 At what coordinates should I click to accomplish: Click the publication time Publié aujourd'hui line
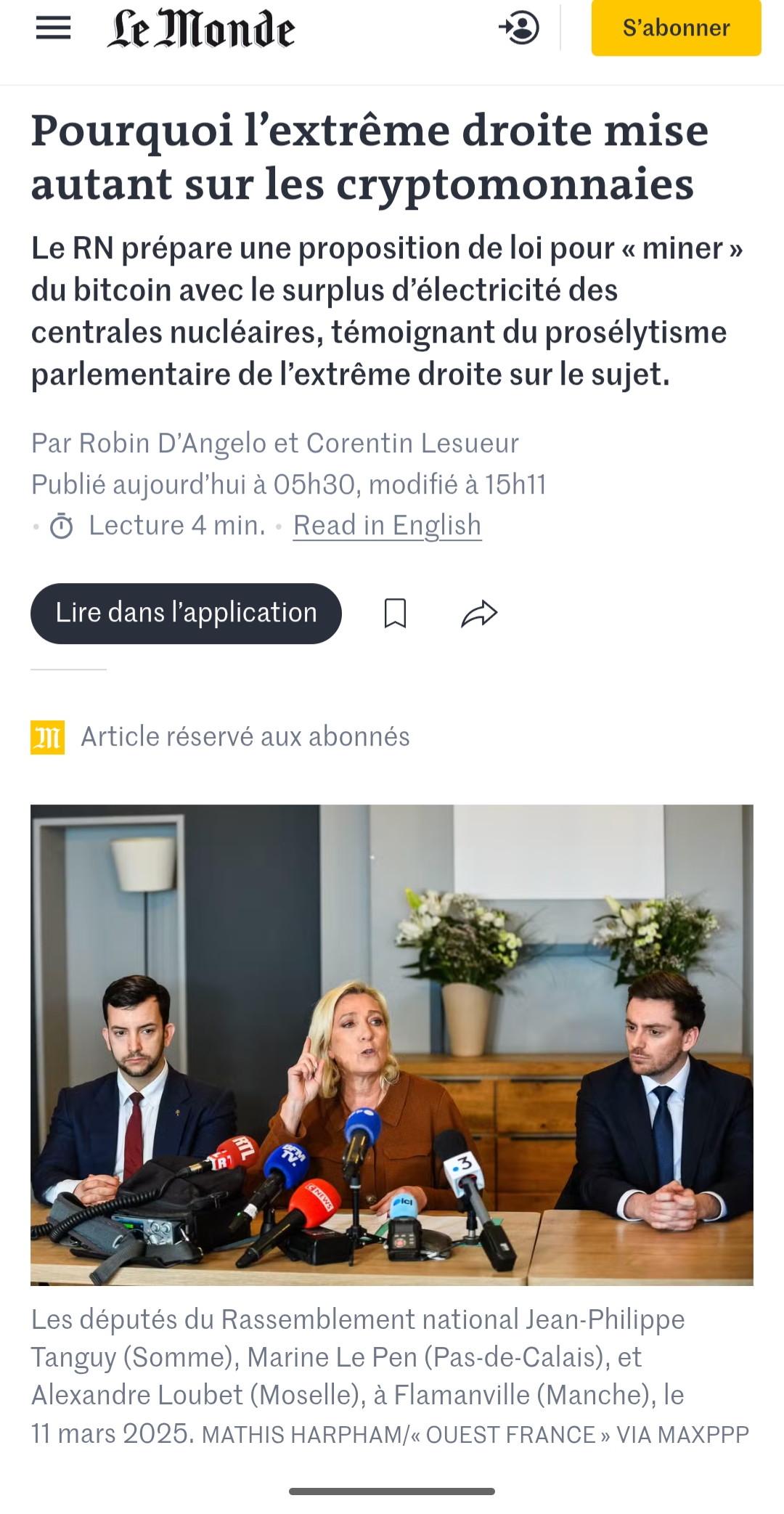pos(288,484)
